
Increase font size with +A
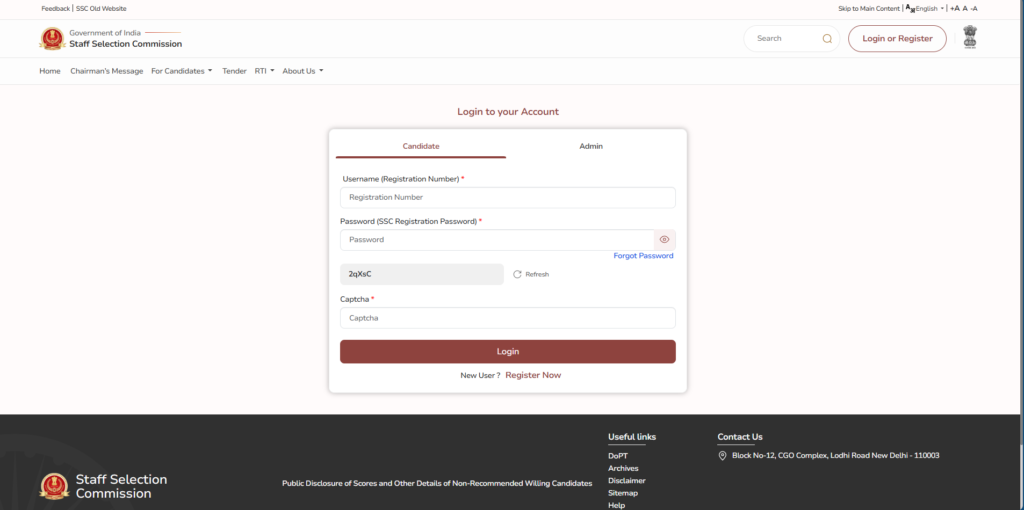click(955, 8)
